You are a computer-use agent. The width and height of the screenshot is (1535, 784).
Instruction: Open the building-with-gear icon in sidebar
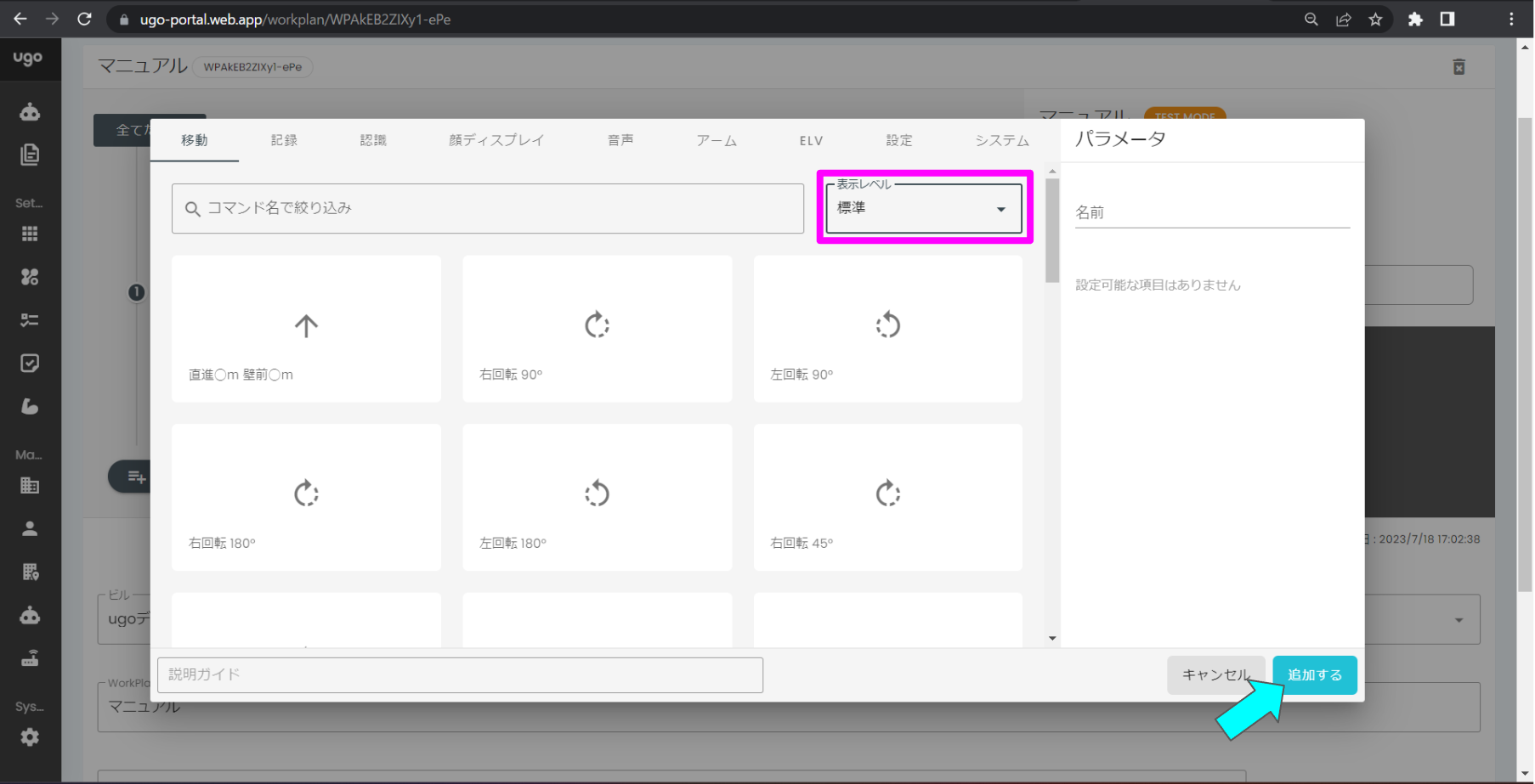coord(30,572)
